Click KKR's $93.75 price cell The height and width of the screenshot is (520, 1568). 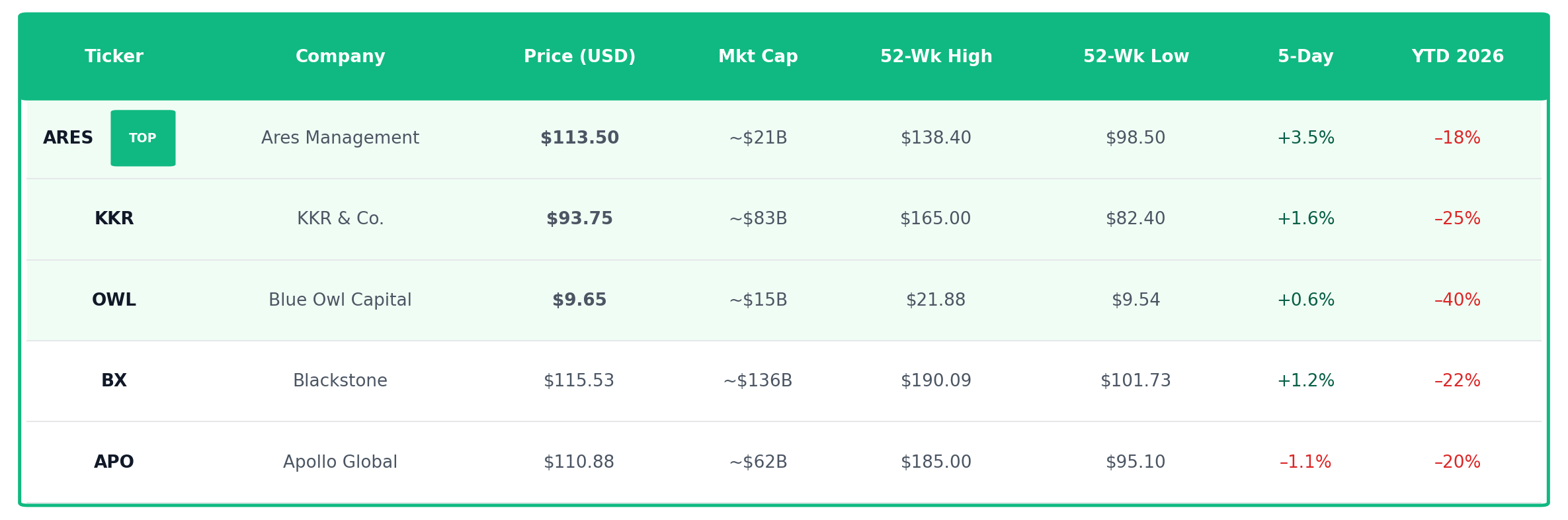coord(579,219)
